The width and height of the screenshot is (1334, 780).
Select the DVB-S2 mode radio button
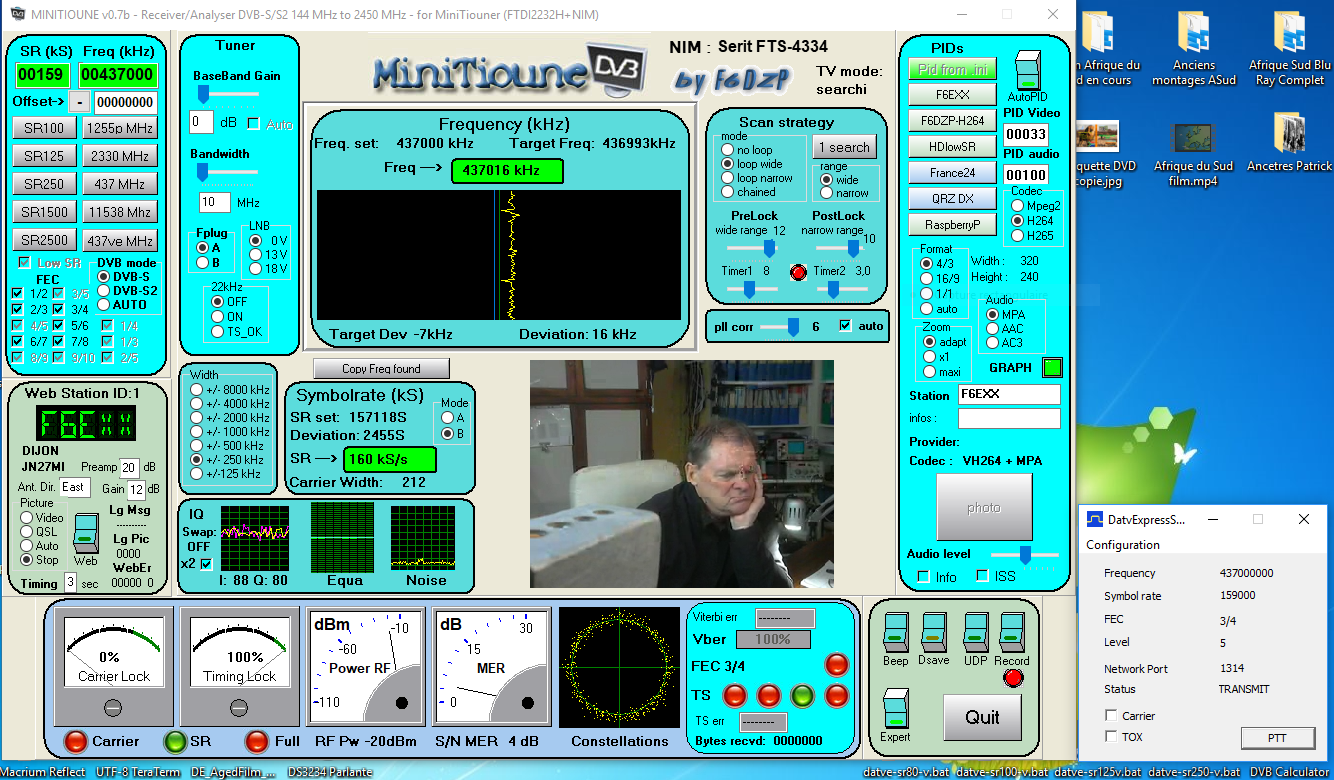point(104,290)
